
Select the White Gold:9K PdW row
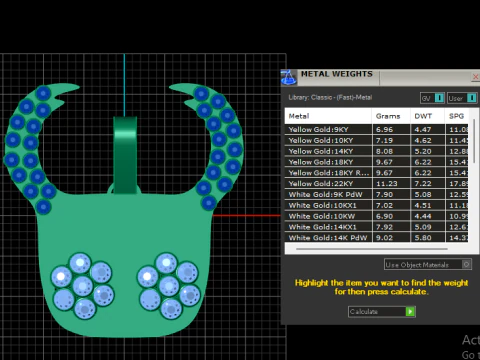377,194
